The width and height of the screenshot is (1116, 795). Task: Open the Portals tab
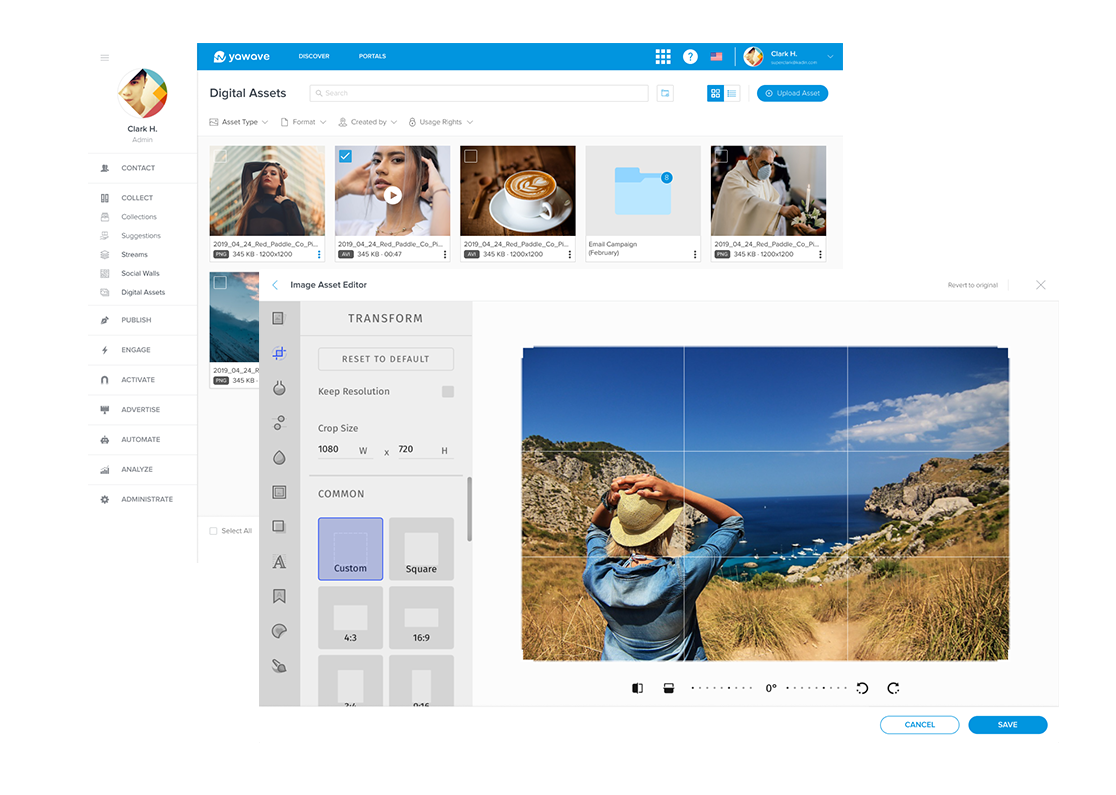pyautogui.click(x=372, y=56)
